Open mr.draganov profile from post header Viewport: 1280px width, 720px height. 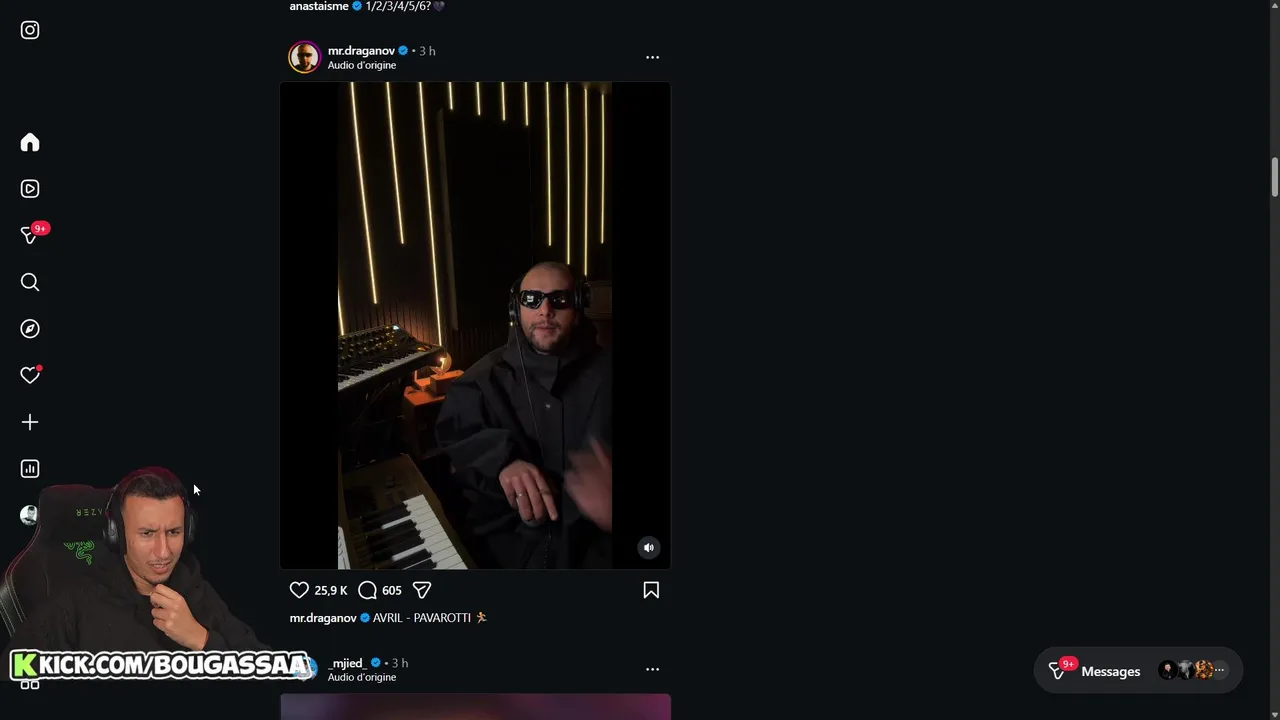coord(361,51)
